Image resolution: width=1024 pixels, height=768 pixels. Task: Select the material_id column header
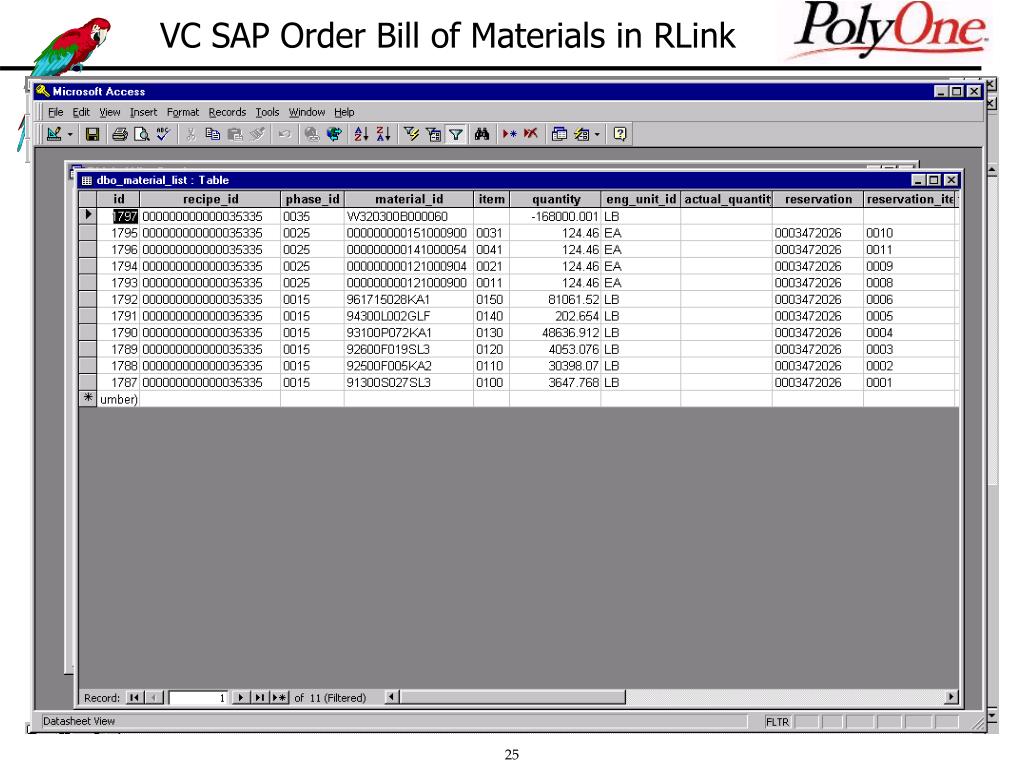coord(409,199)
